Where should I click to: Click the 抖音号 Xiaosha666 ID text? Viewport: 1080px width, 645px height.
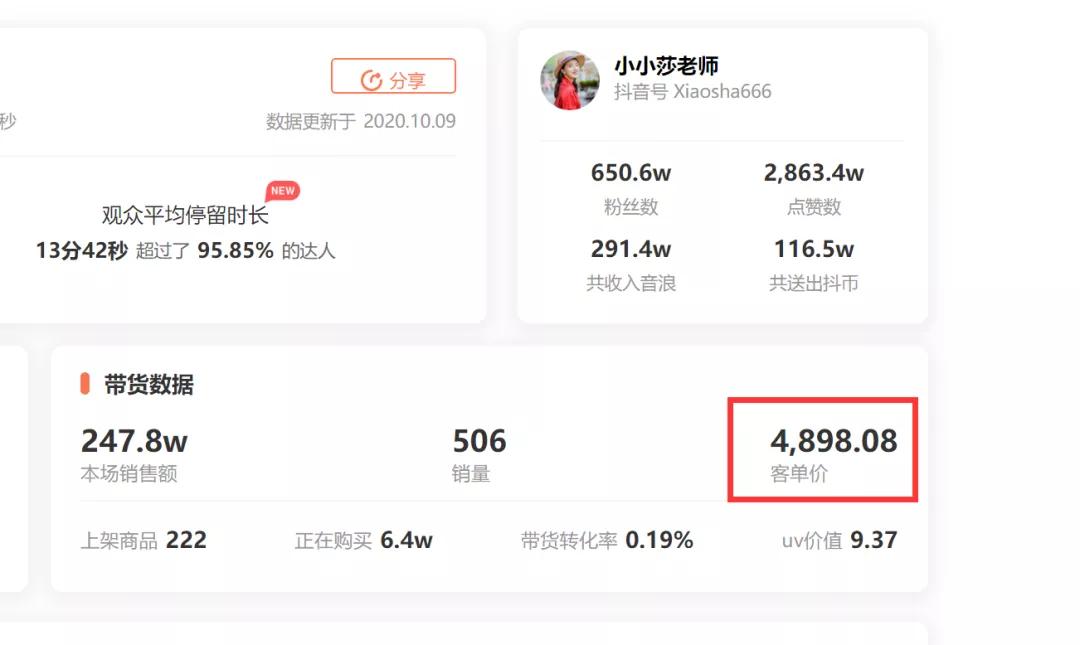(x=692, y=92)
